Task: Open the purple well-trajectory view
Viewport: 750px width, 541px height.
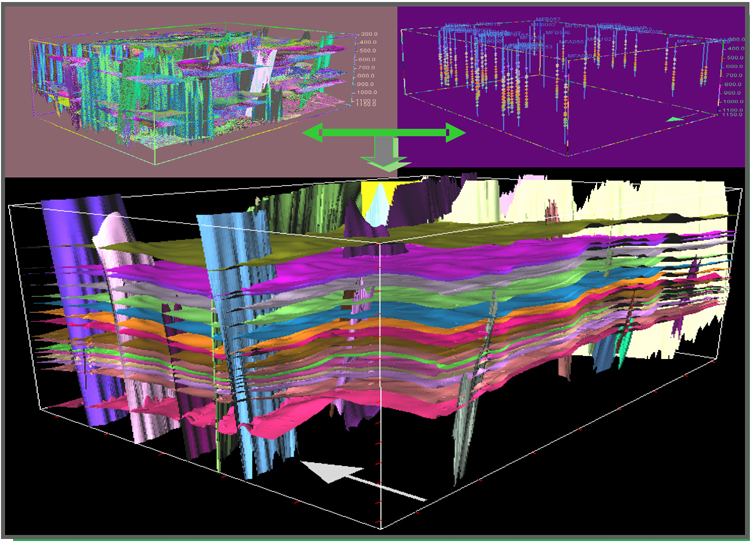Action: [570, 80]
